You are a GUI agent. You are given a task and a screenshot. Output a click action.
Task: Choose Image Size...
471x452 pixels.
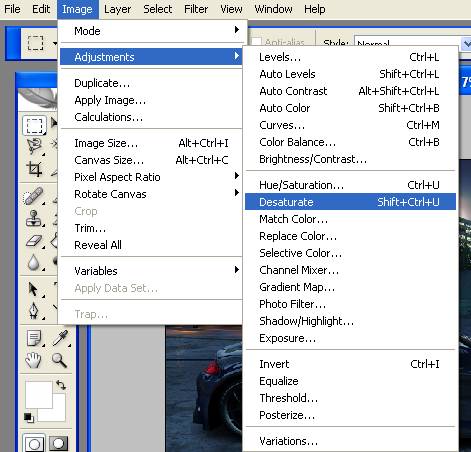[151, 143]
